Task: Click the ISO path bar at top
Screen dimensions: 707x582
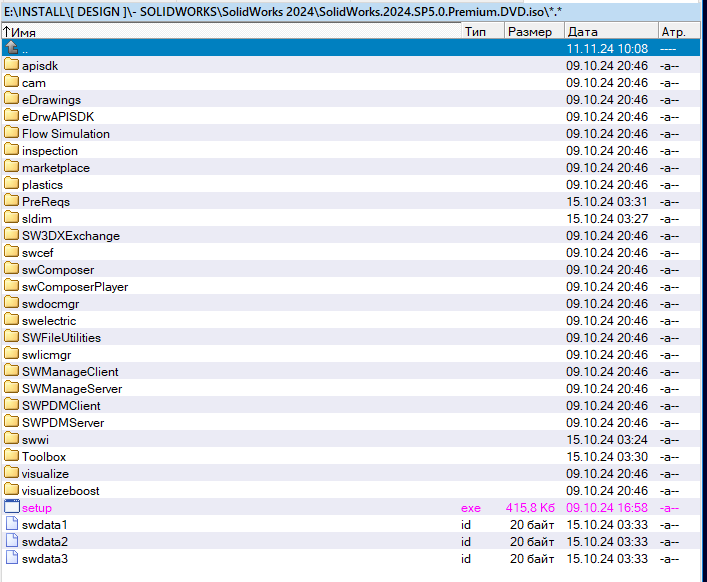Action: (x=351, y=11)
